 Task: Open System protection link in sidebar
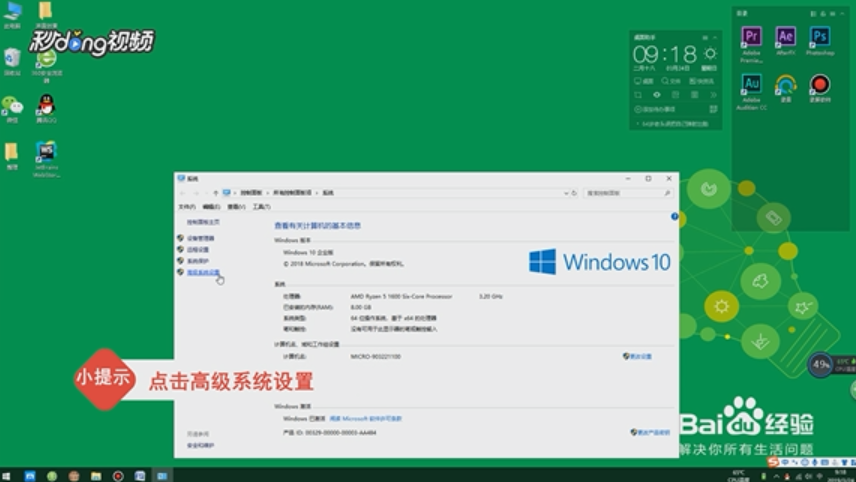(198, 261)
